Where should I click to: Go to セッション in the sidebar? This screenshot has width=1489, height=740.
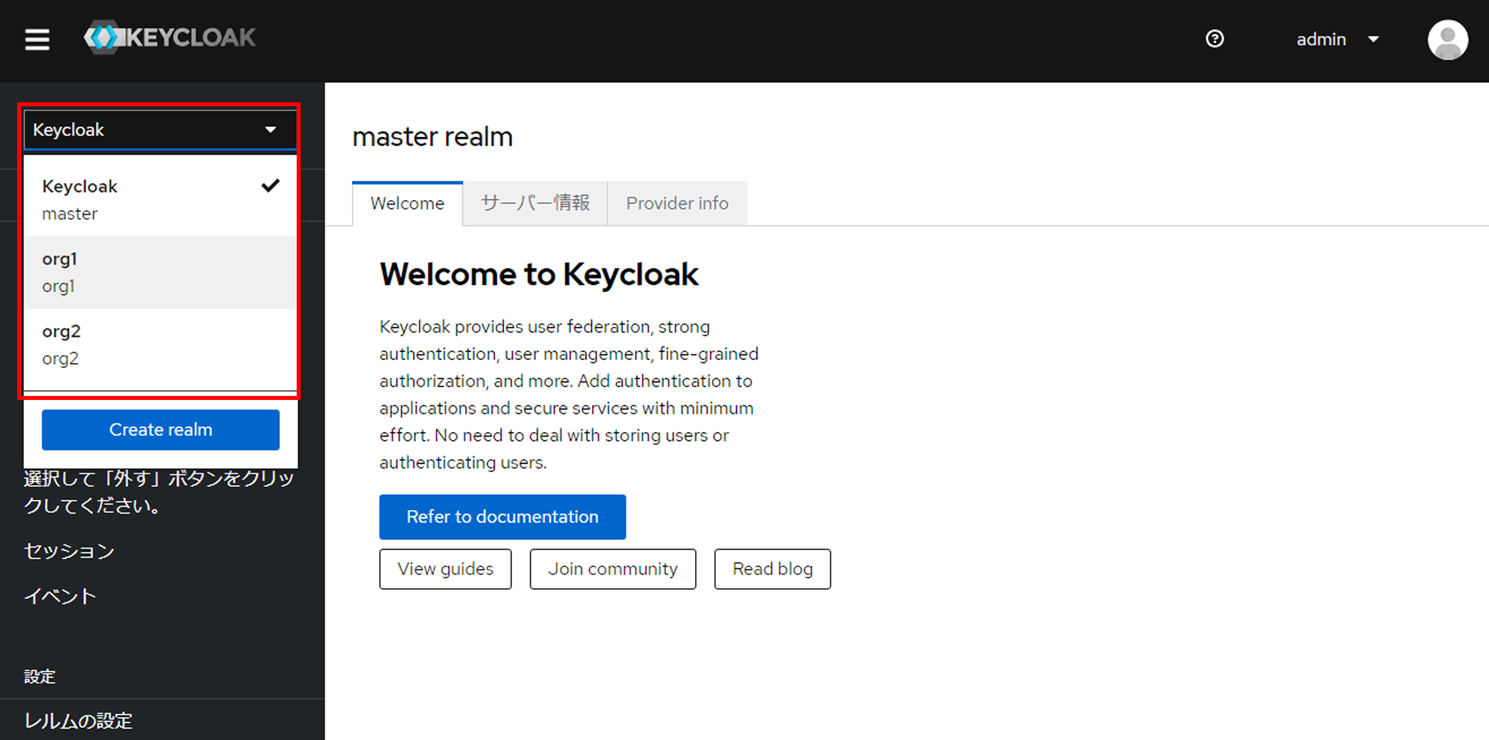69,551
